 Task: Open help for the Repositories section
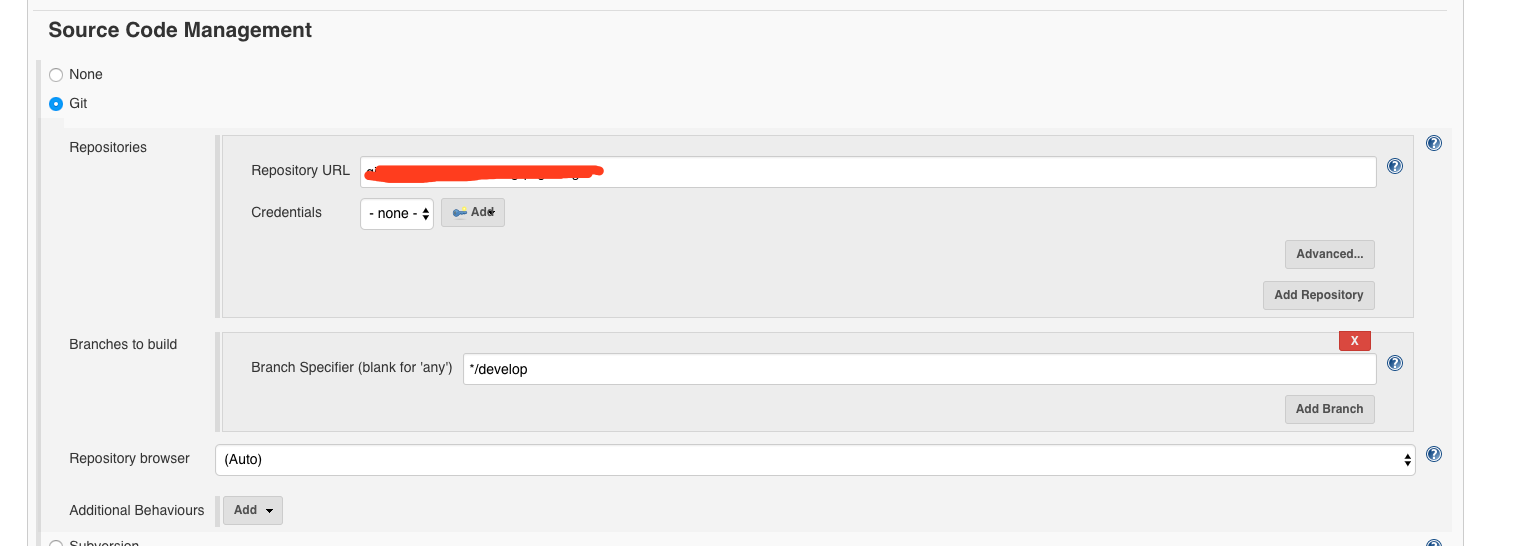[x=1433, y=143]
